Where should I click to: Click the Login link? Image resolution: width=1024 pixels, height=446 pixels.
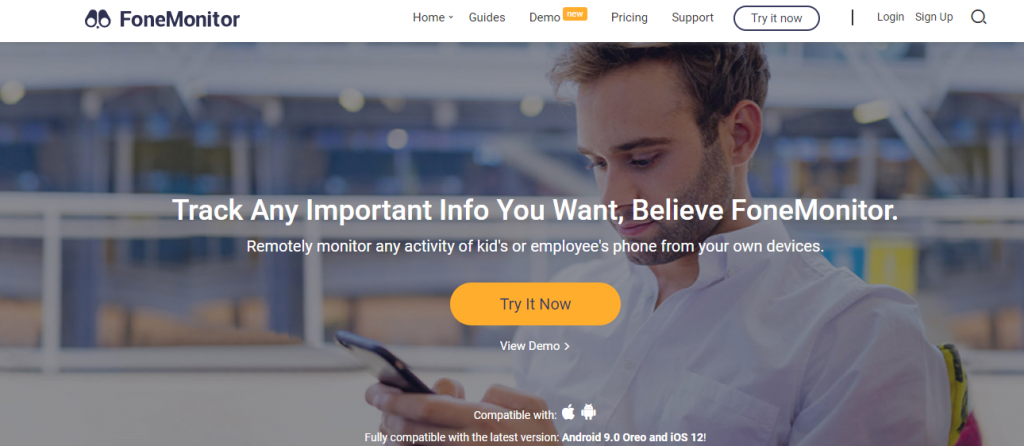click(890, 17)
